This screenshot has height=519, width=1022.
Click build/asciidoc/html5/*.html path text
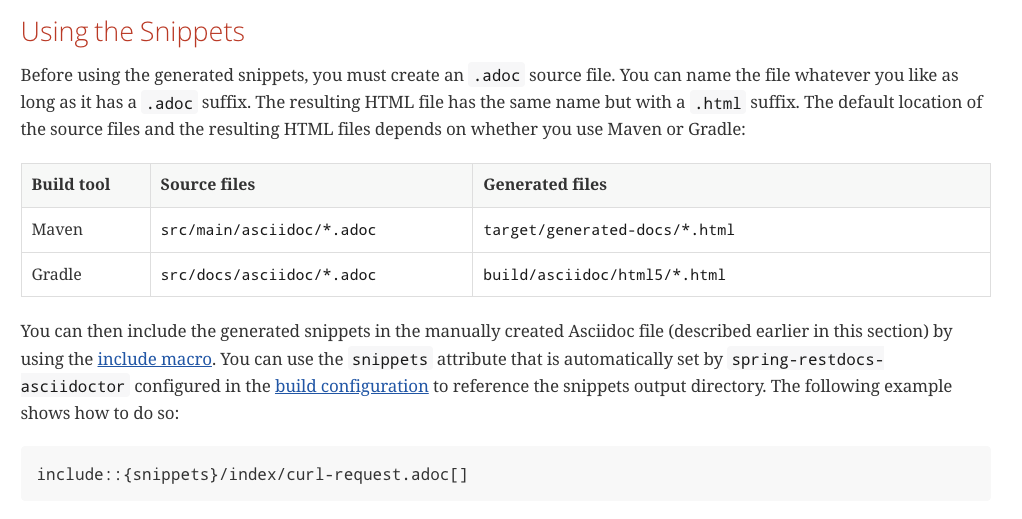(x=604, y=275)
